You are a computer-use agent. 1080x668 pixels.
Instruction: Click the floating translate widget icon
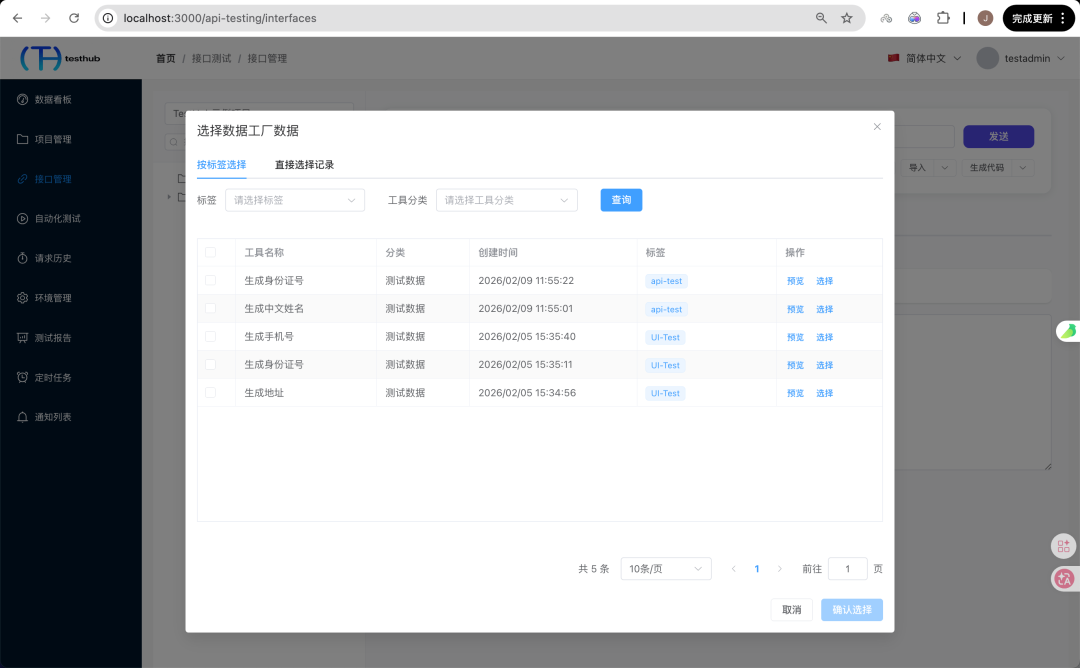[x=1063, y=578]
